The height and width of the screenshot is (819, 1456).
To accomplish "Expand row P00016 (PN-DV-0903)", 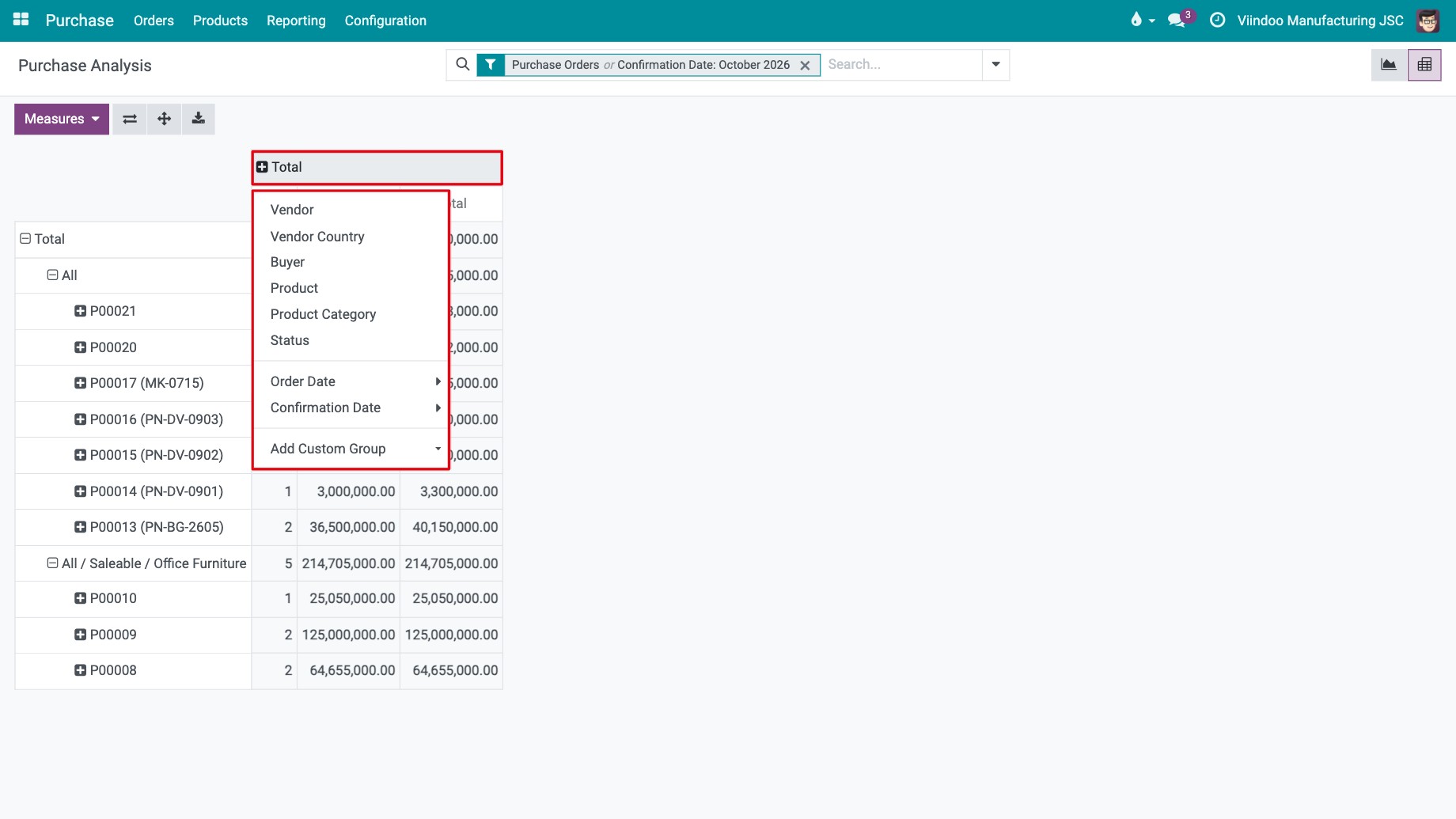I will [80, 419].
